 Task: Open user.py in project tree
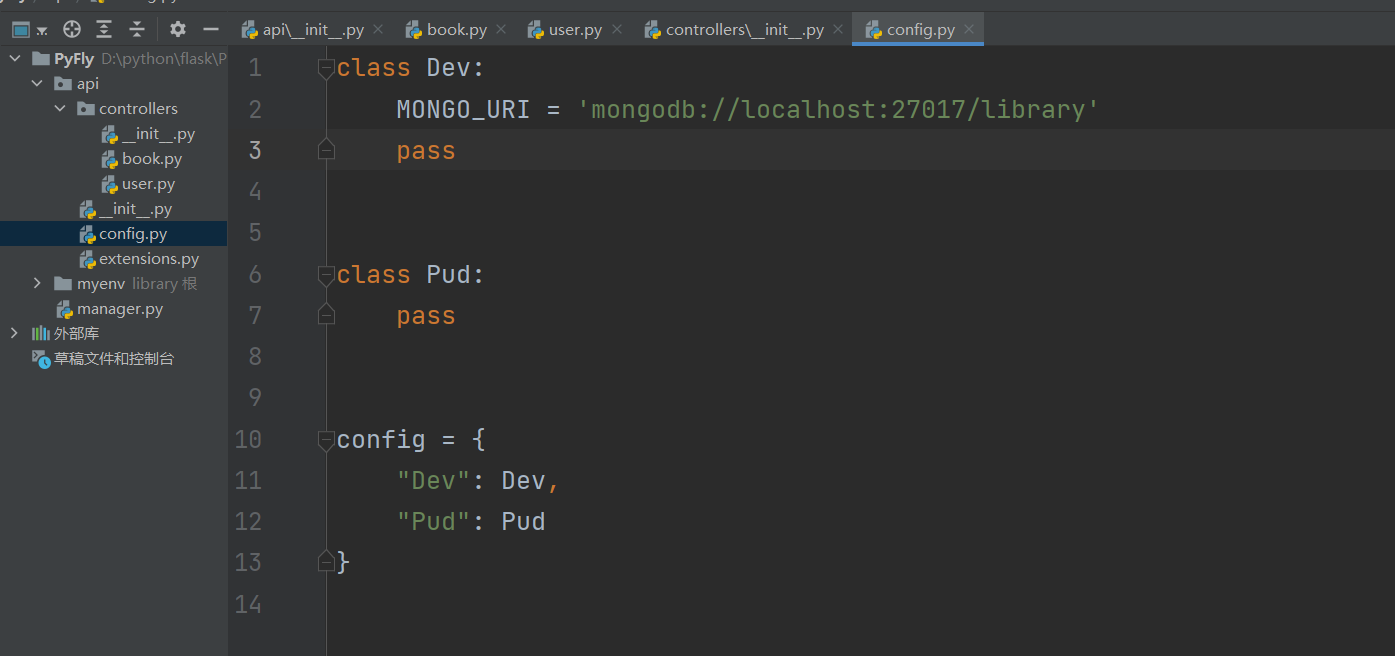[149, 184]
